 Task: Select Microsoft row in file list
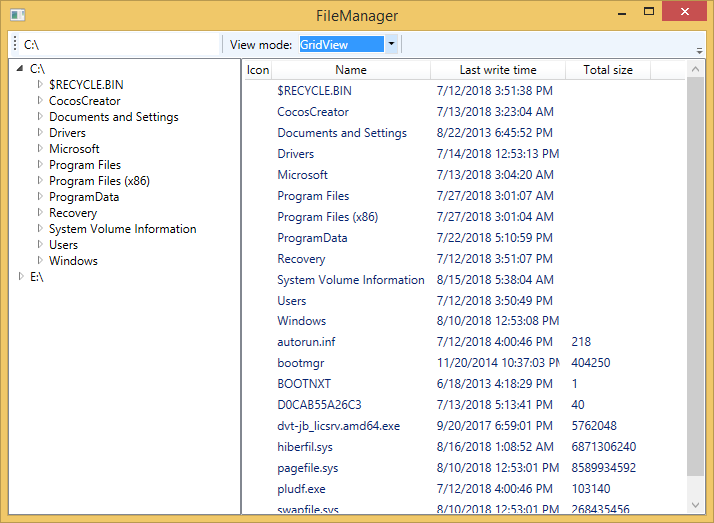point(464,174)
